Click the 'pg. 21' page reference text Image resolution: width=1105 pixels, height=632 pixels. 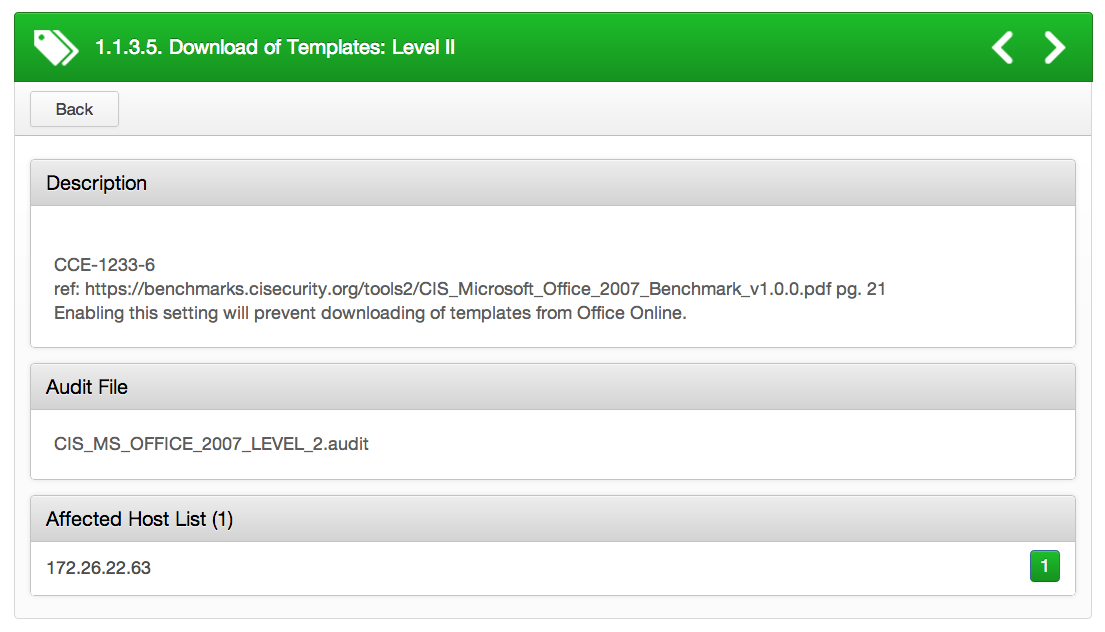tap(860, 289)
